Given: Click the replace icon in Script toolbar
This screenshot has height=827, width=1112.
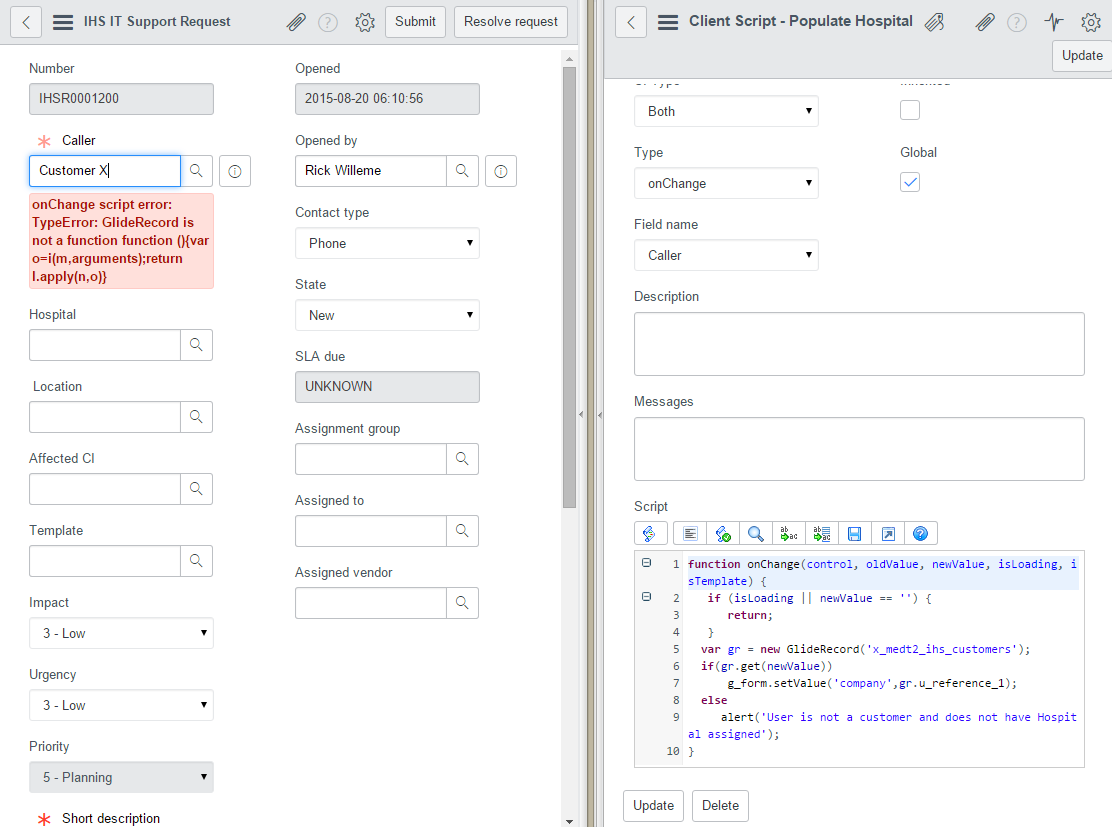Looking at the screenshot, I should 789,533.
